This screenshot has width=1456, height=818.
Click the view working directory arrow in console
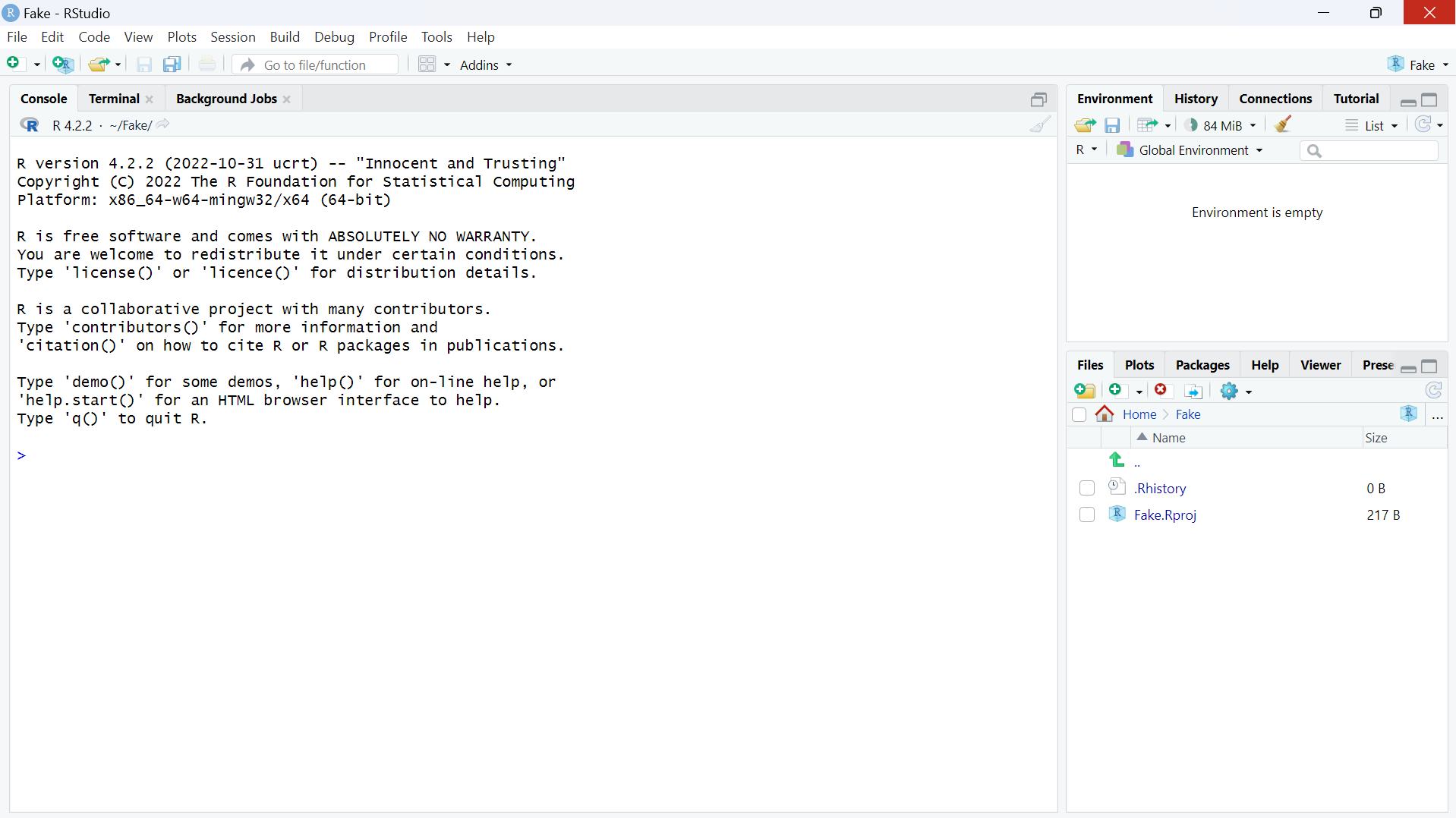coord(163,124)
